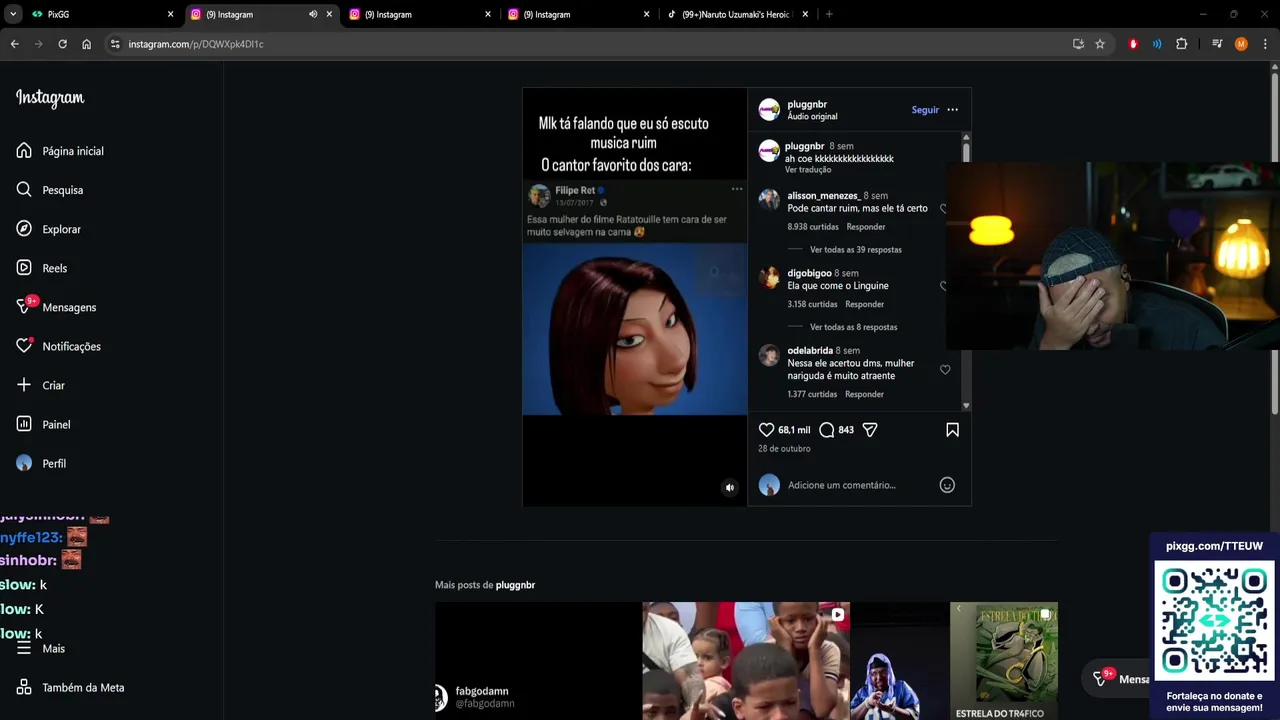Reply to alisson_menezes_ comment
This screenshot has width=1280, height=720.
[865, 227]
